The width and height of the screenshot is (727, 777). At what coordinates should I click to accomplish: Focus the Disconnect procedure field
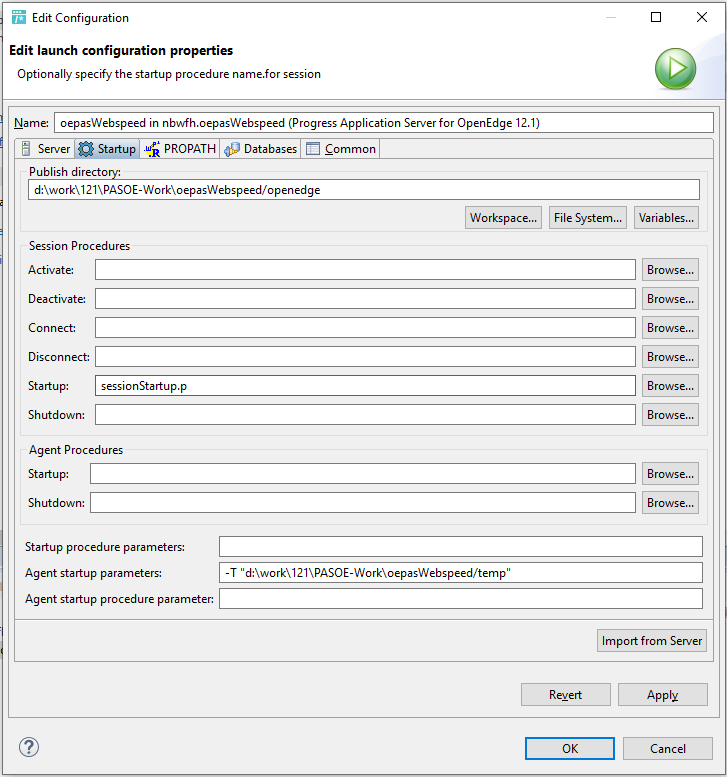365,357
